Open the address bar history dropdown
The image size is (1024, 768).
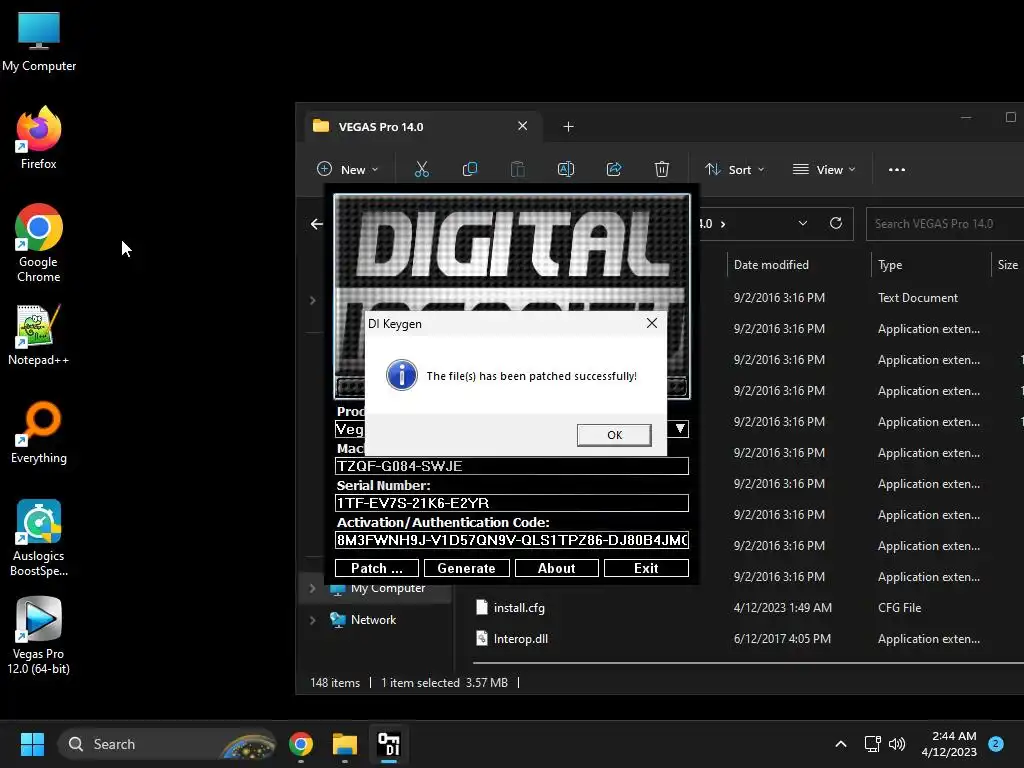(x=803, y=223)
